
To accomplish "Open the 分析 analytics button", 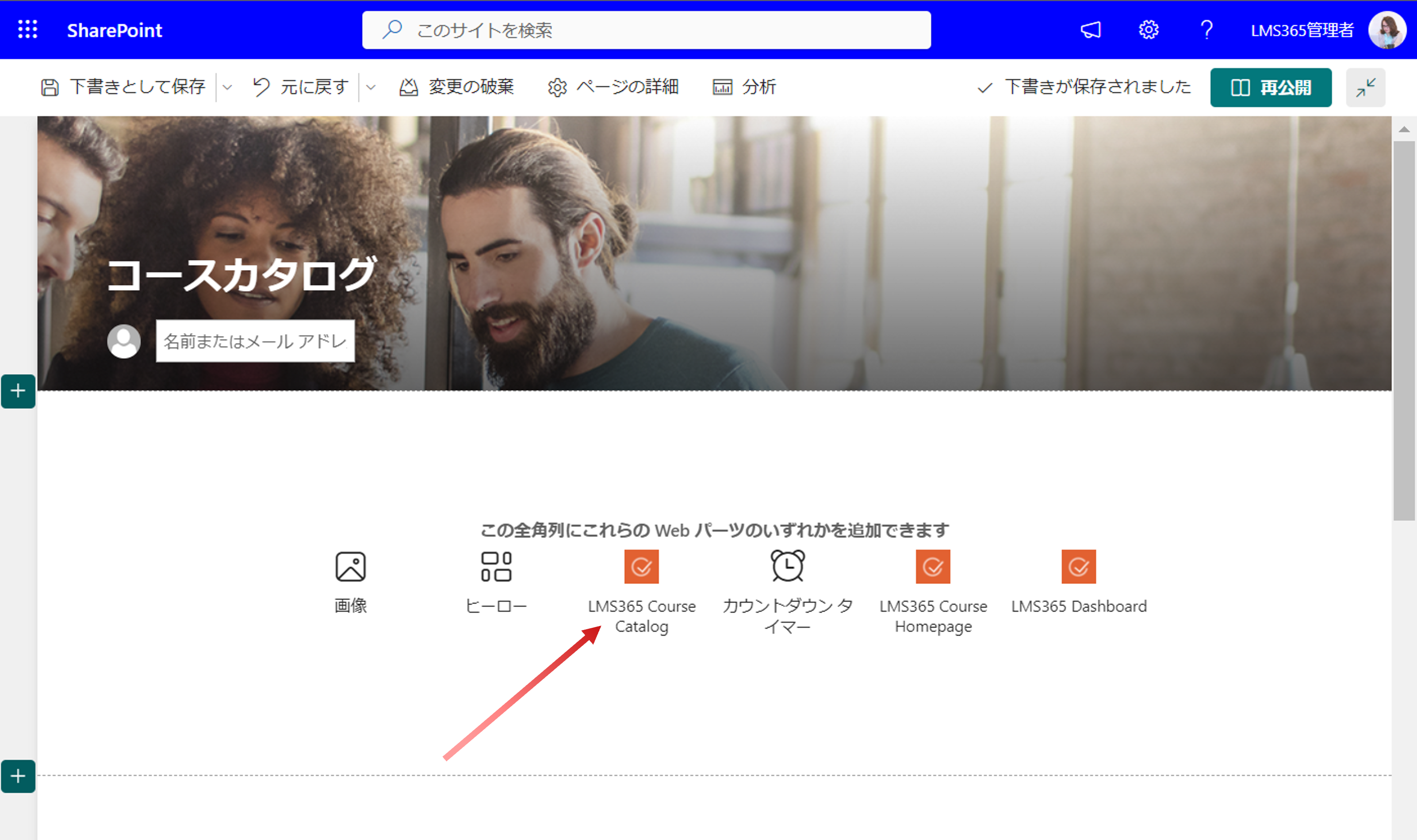I will tap(744, 87).
